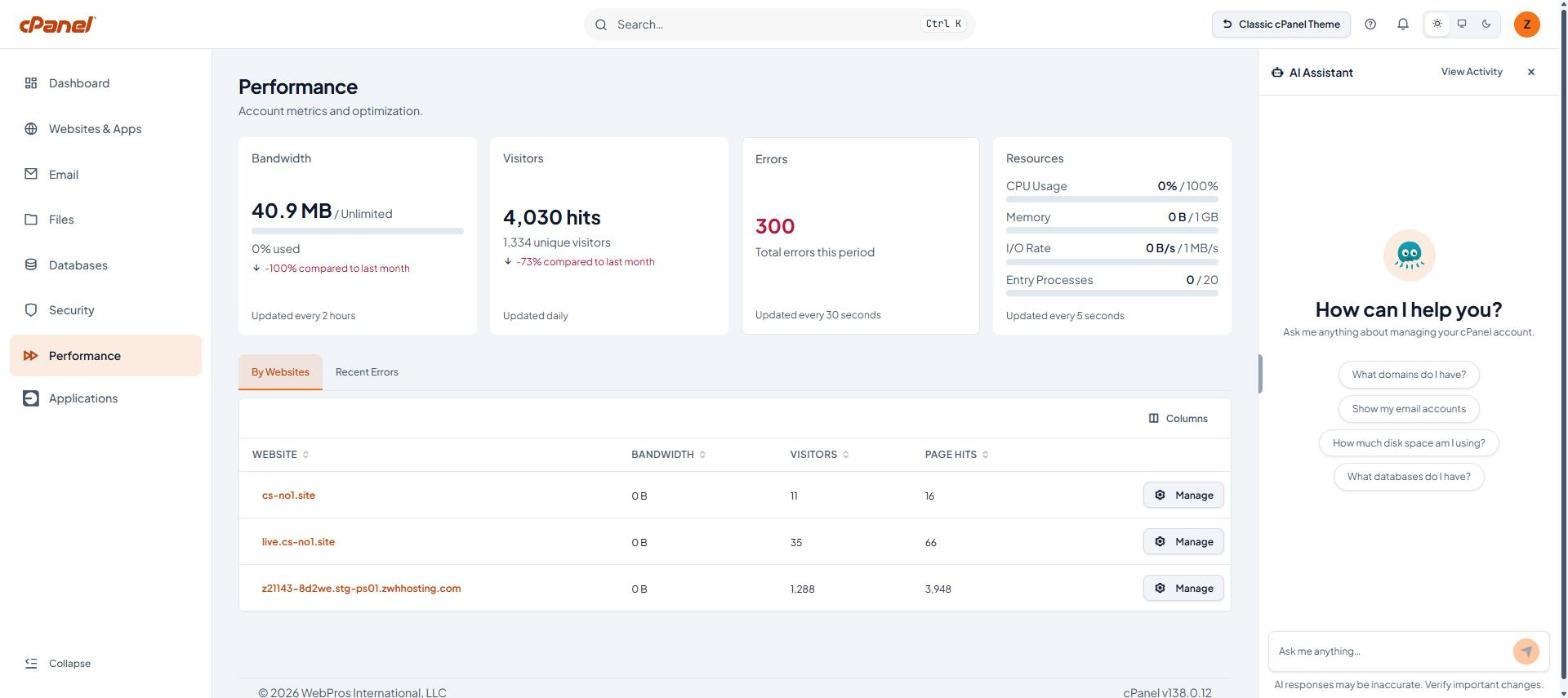Close the AI Assistant panel

(1531, 72)
